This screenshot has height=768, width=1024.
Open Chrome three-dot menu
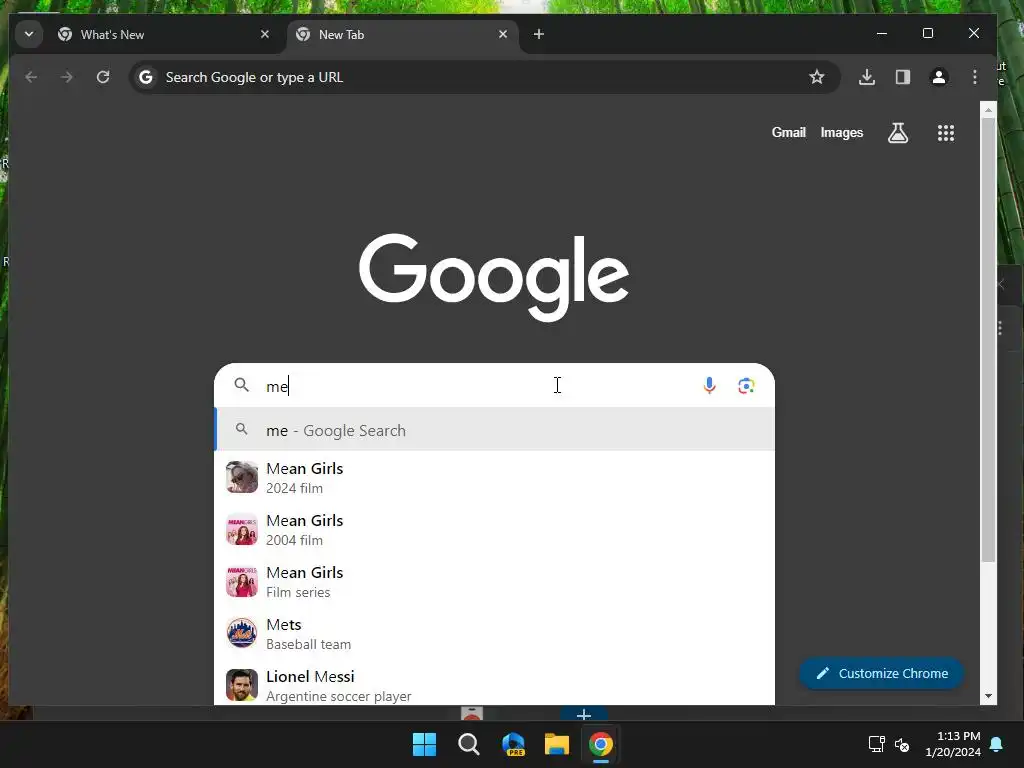[x=974, y=77]
